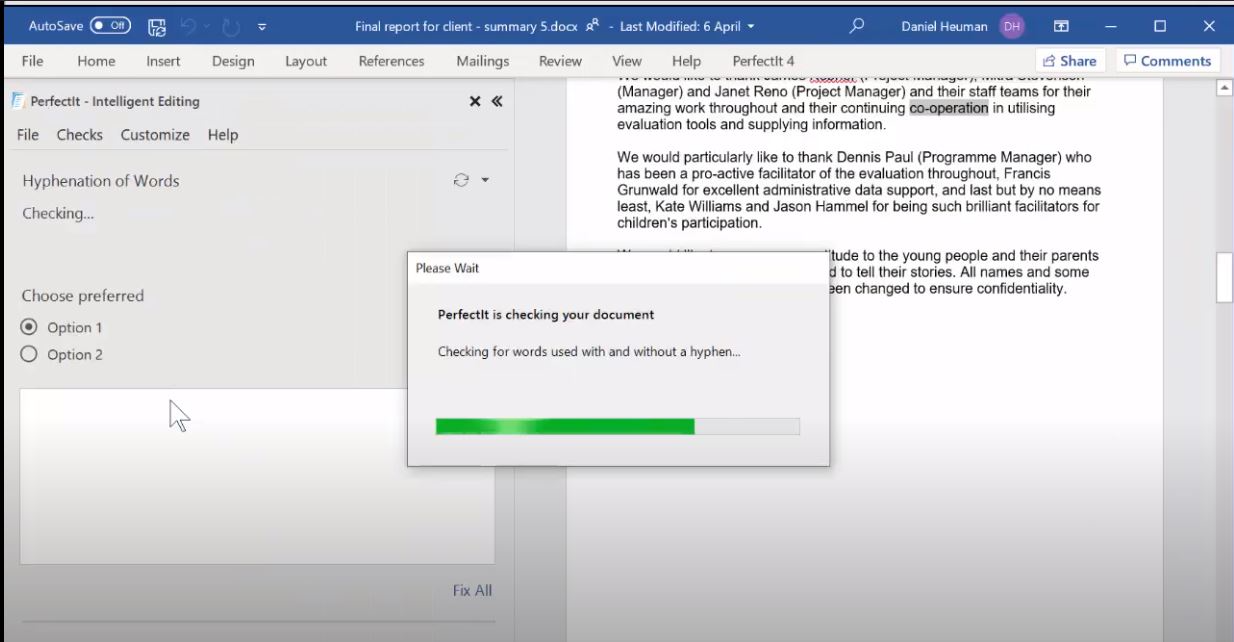This screenshot has height=642, width=1234.
Task: Click the Search magnifier icon
Action: click(x=856, y=26)
